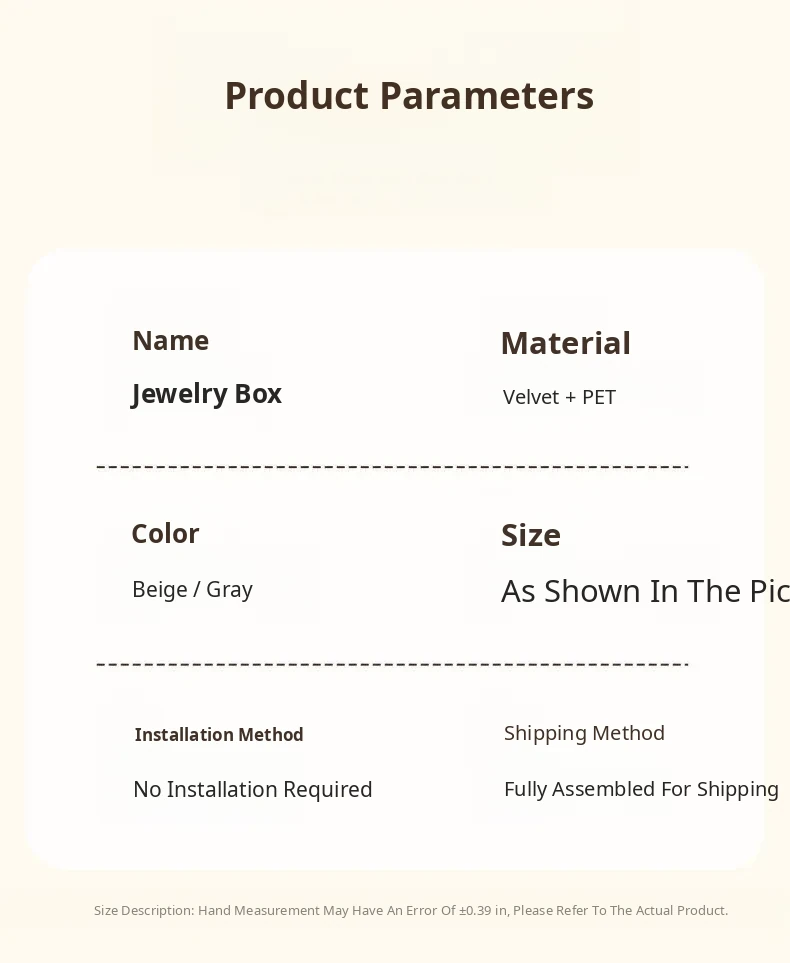The image size is (790, 963).
Task: Click the dashed divider below Beige / Gray
Action: point(392,664)
